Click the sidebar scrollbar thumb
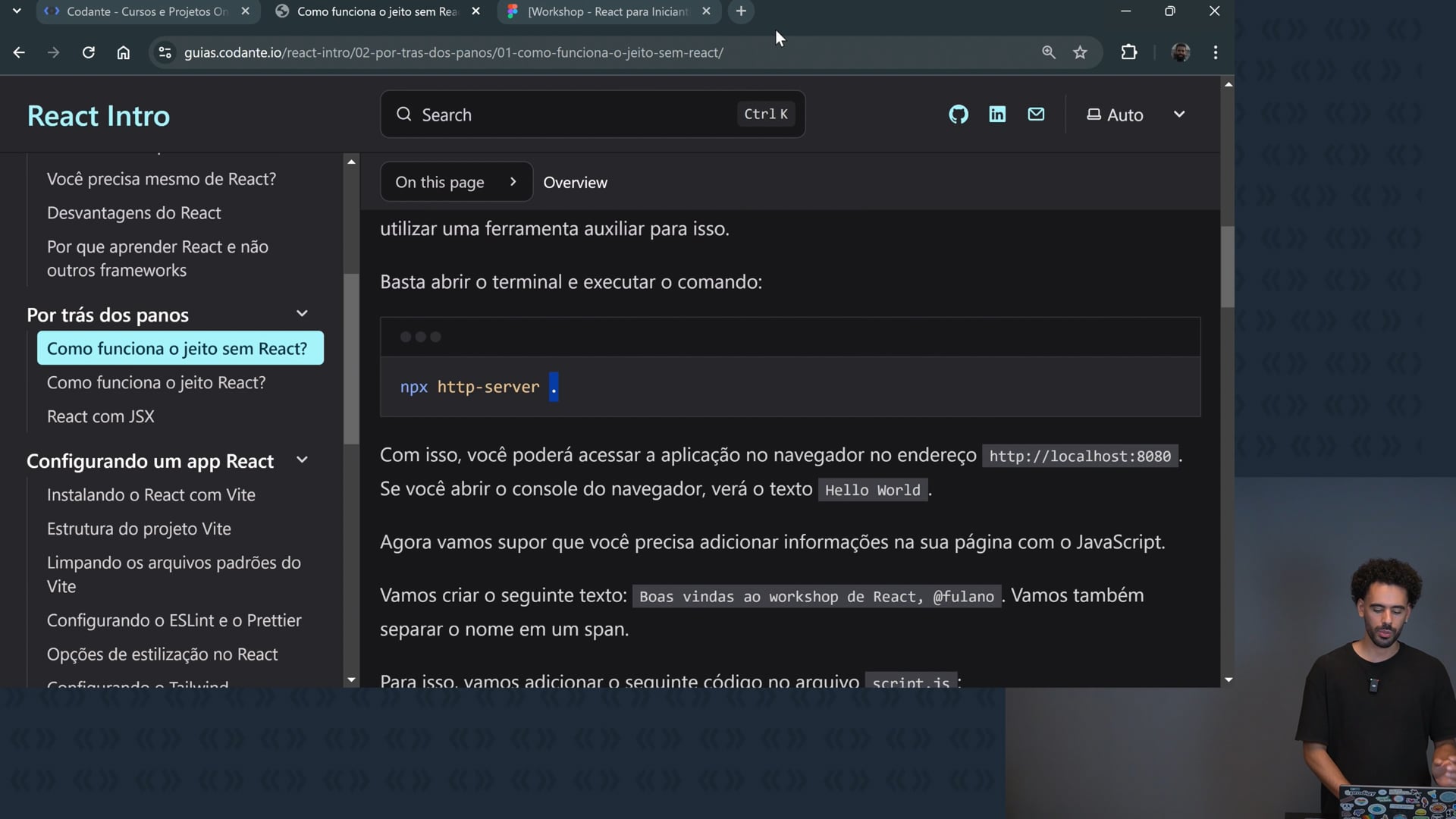This screenshot has width=1456, height=819. [x=351, y=359]
